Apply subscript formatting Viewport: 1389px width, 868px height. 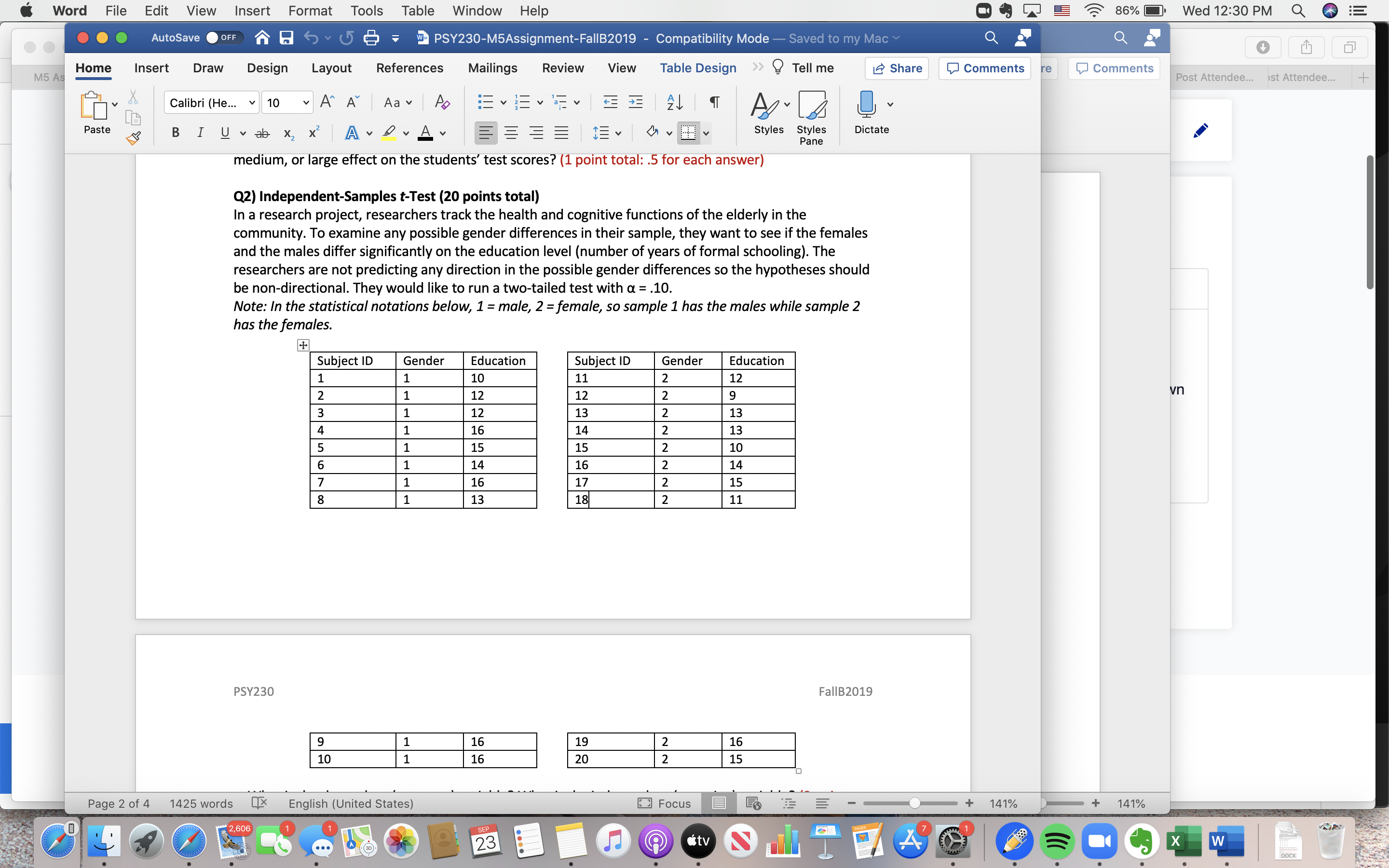point(289,133)
